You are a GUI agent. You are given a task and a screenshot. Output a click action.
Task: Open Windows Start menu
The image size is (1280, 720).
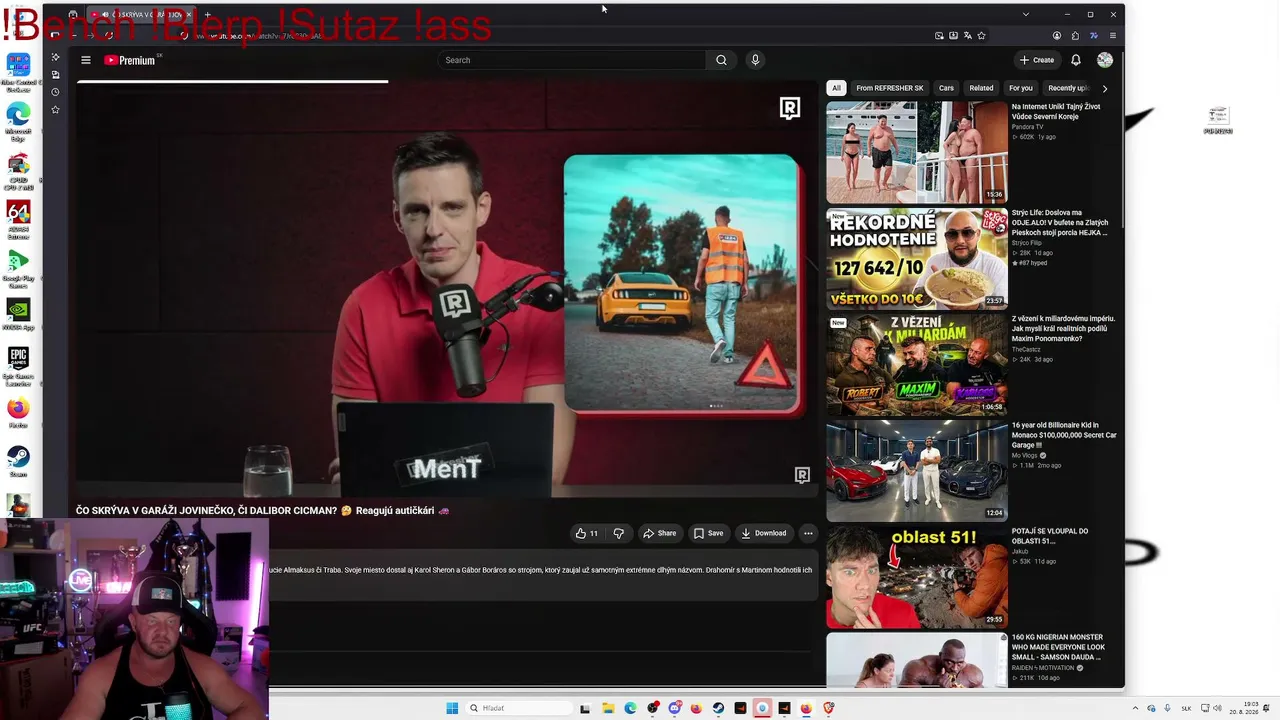pos(452,708)
